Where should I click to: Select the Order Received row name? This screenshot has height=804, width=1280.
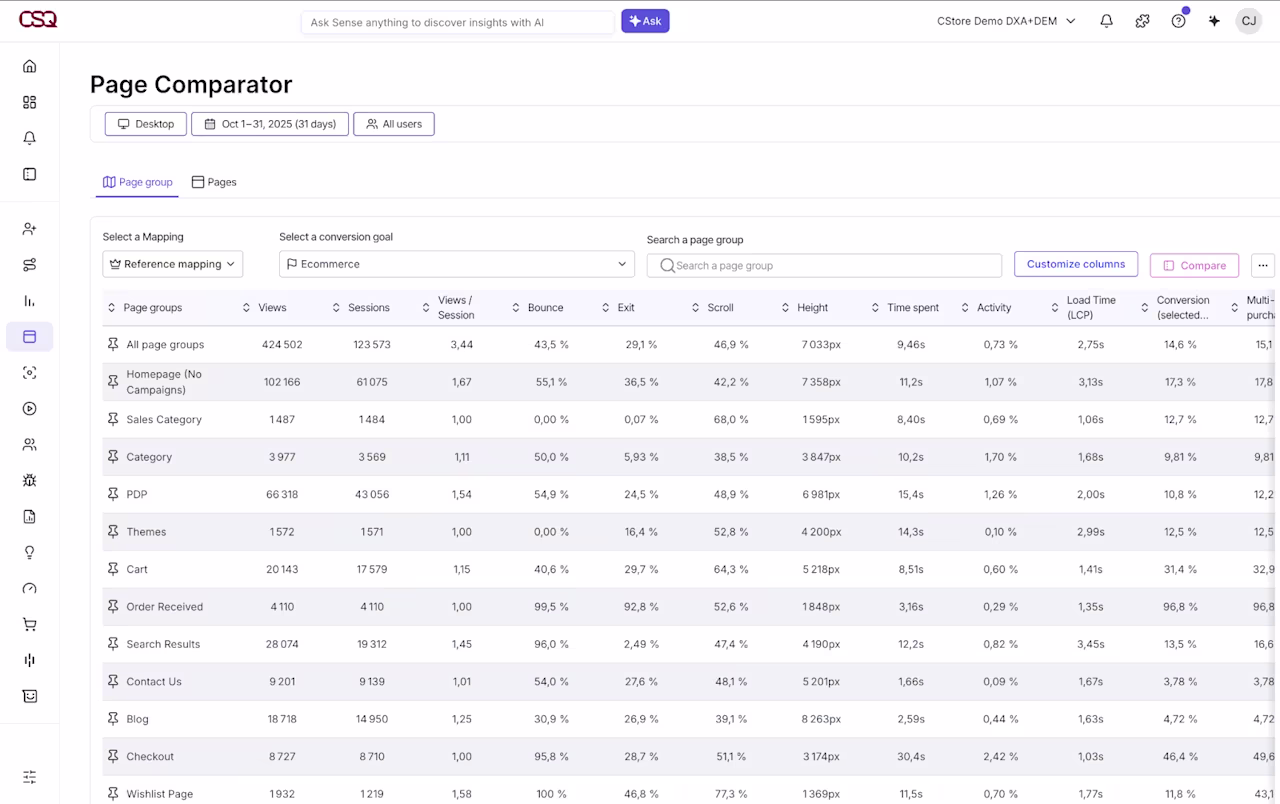164,607
